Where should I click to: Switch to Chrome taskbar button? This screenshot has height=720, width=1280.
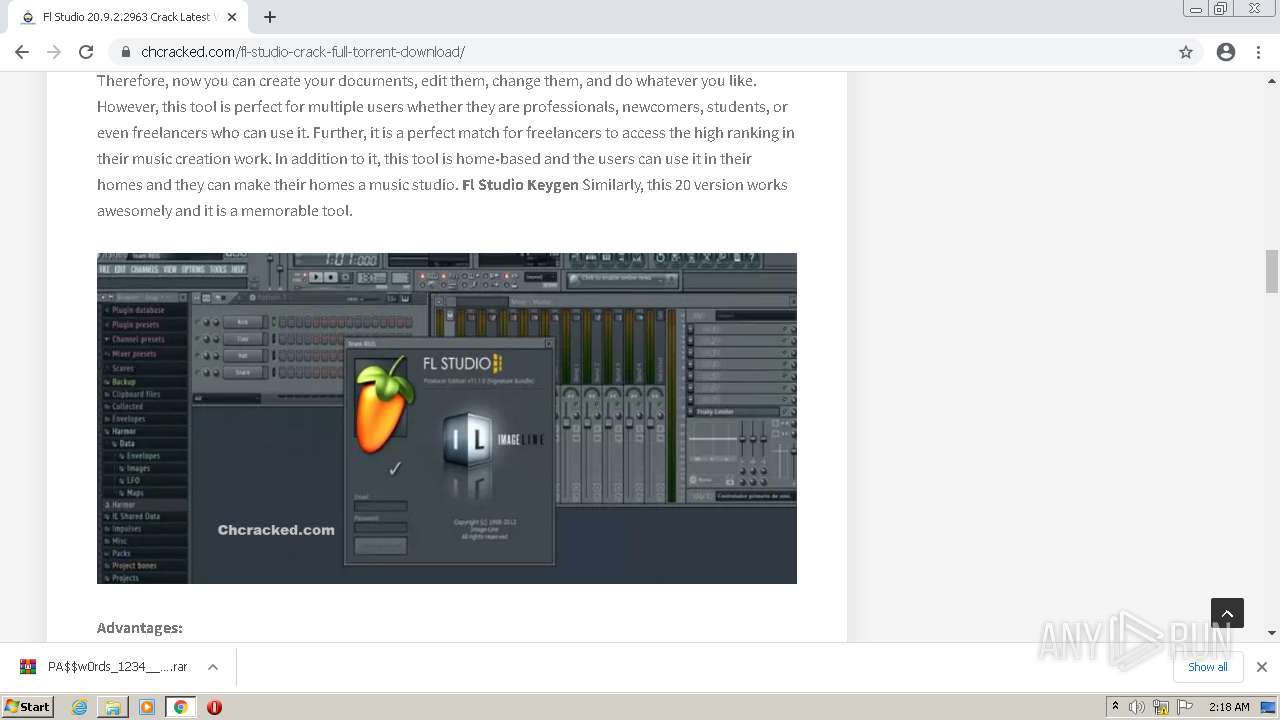pyautogui.click(x=180, y=707)
